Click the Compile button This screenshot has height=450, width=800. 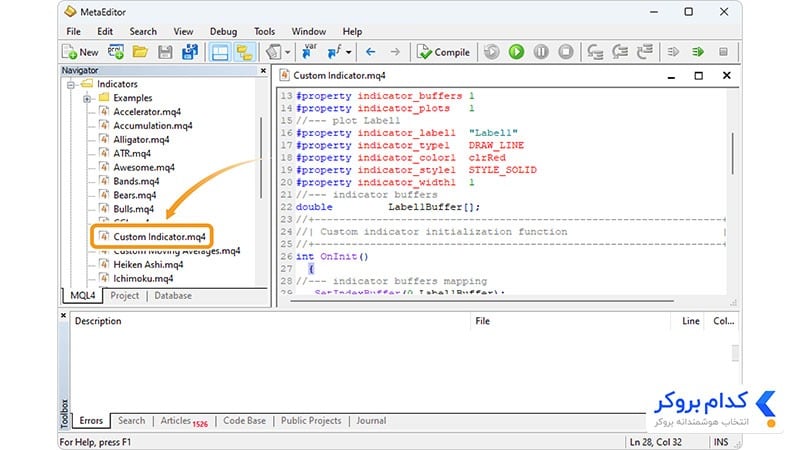(x=443, y=52)
